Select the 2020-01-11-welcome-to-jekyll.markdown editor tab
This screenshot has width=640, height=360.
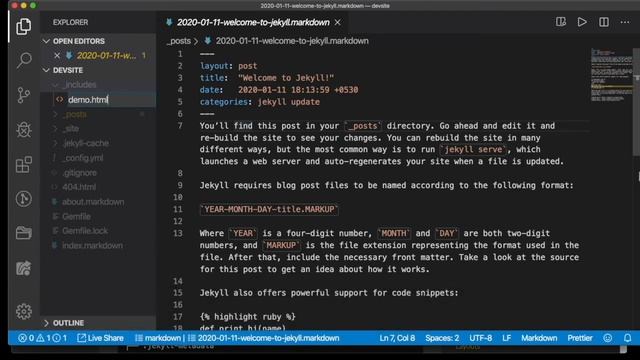click(x=253, y=22)
